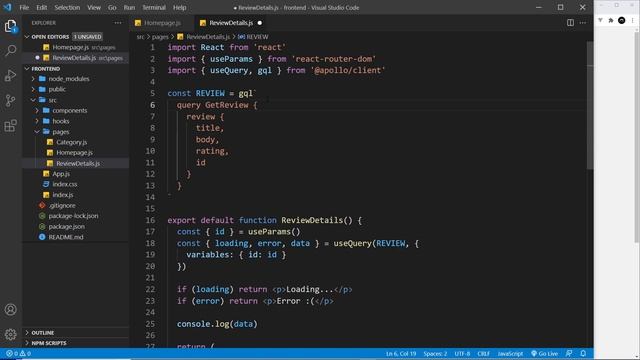Image resolution: width=640 pixels, height=360 pixels.
Task: Open notifications bell in status bar
Action: [583, 353]
